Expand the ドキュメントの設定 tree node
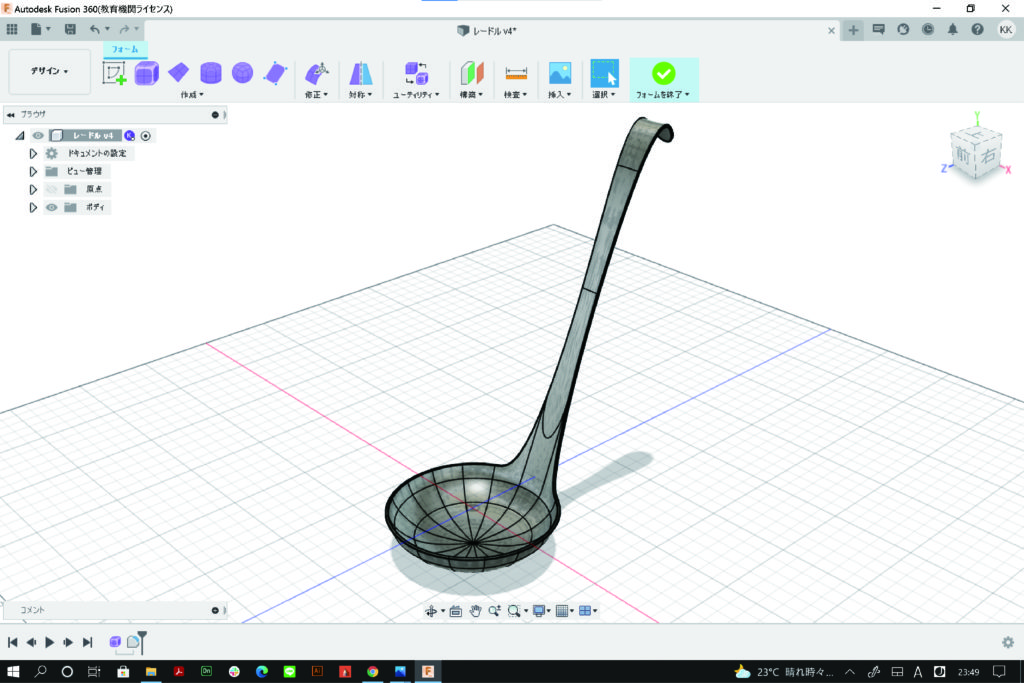 click(x=33, y=154)
